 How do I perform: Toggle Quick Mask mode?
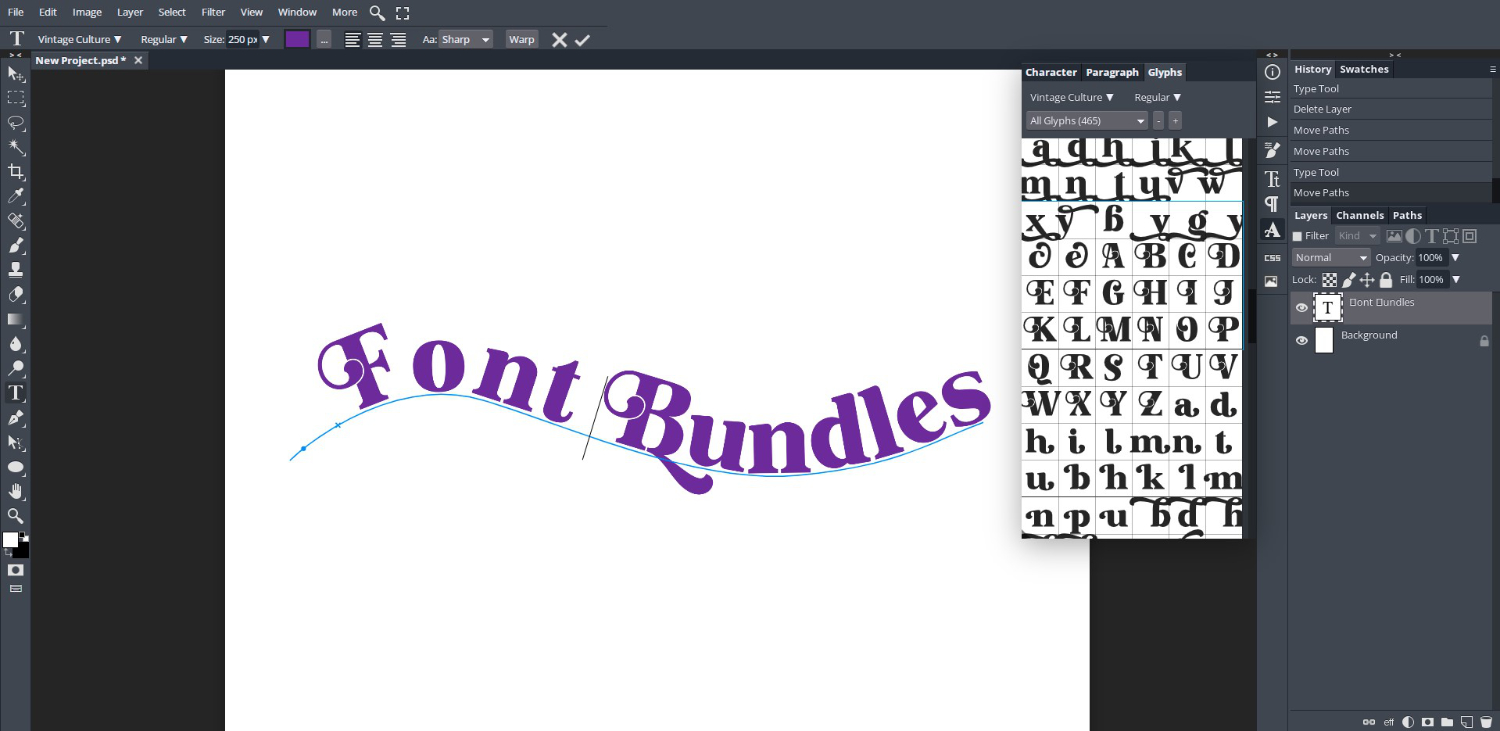tap(16, 569)
